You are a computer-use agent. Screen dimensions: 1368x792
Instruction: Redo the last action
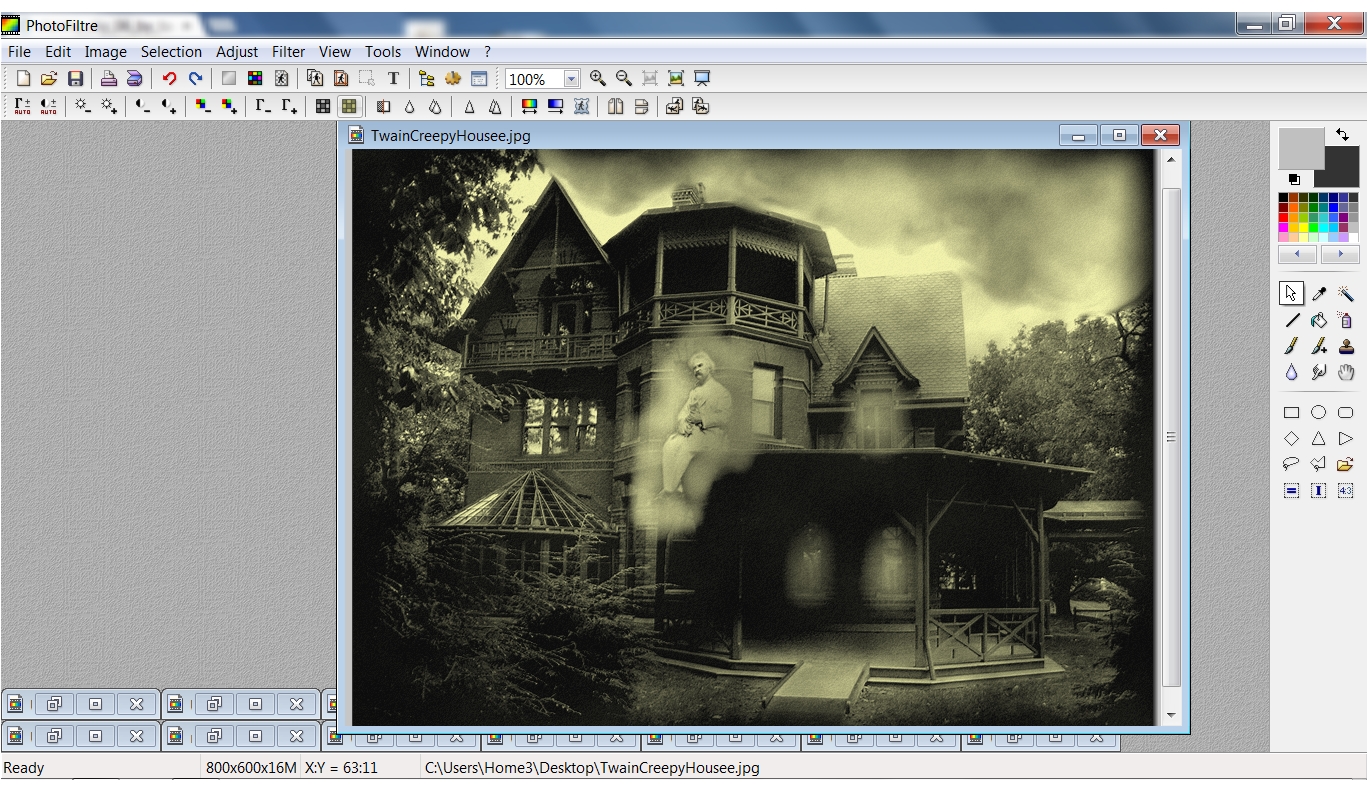pyautogui.click(x=195, y=79)
